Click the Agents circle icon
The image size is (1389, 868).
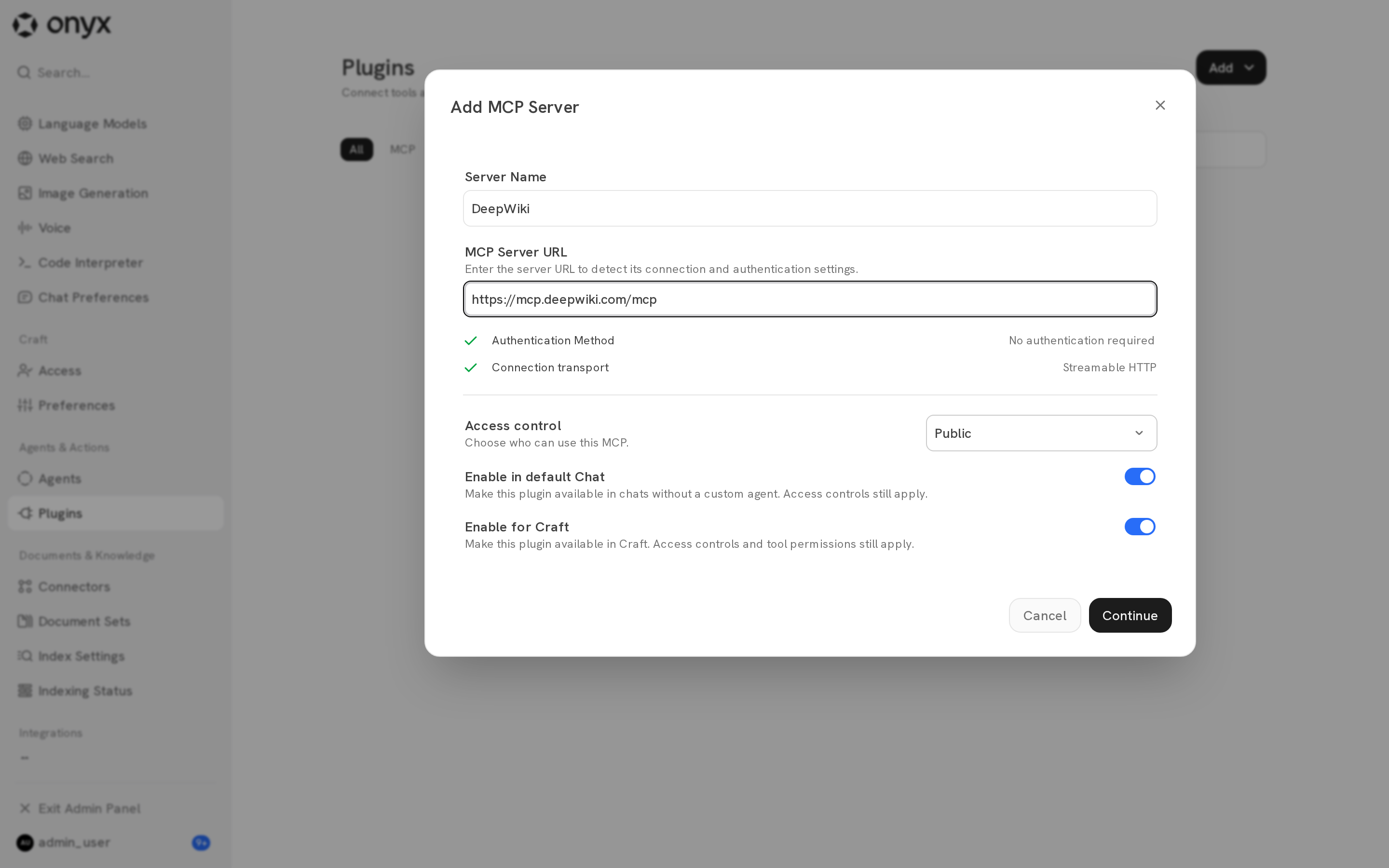(25, 478)
